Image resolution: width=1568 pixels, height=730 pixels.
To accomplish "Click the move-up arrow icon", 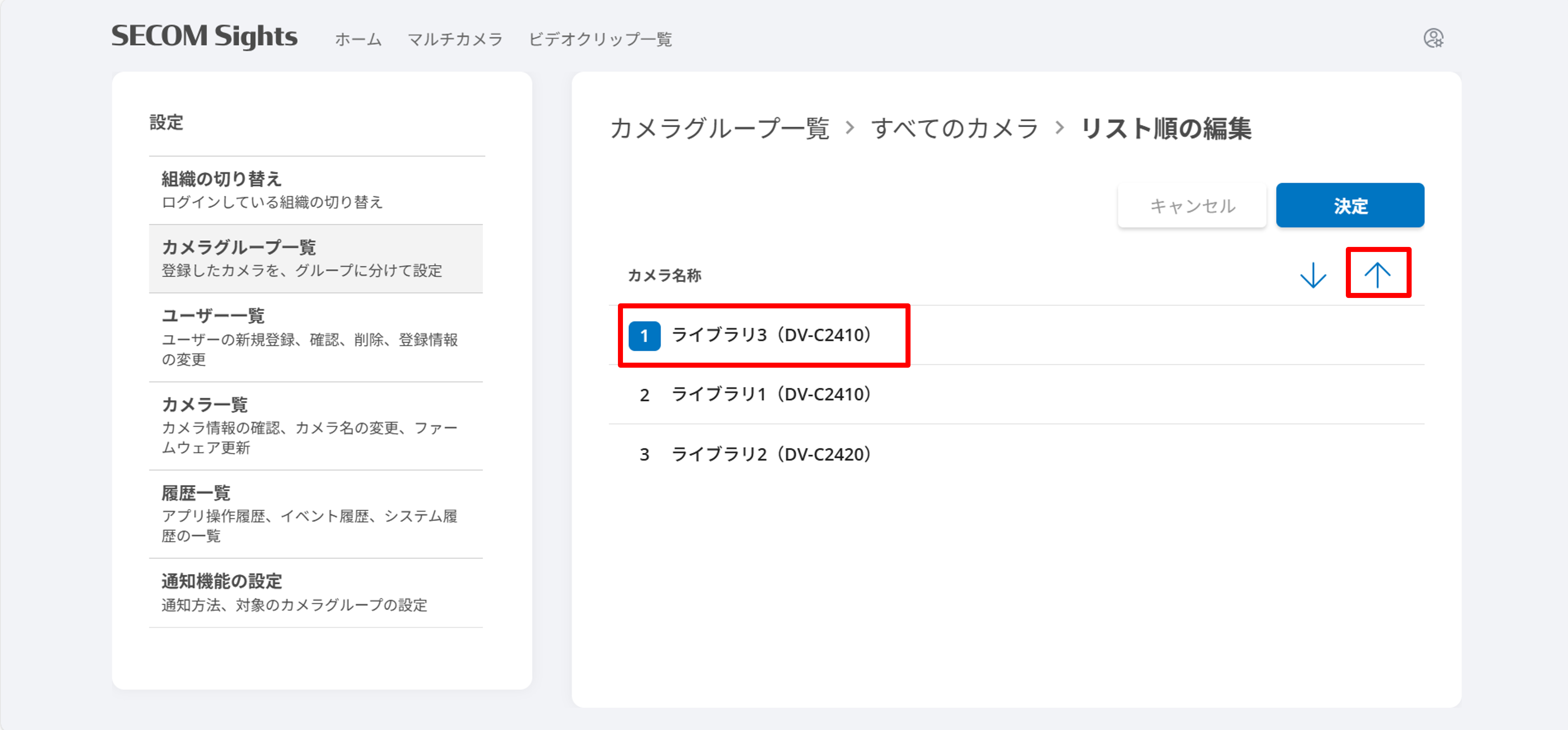I will (x=1377, y=275).
